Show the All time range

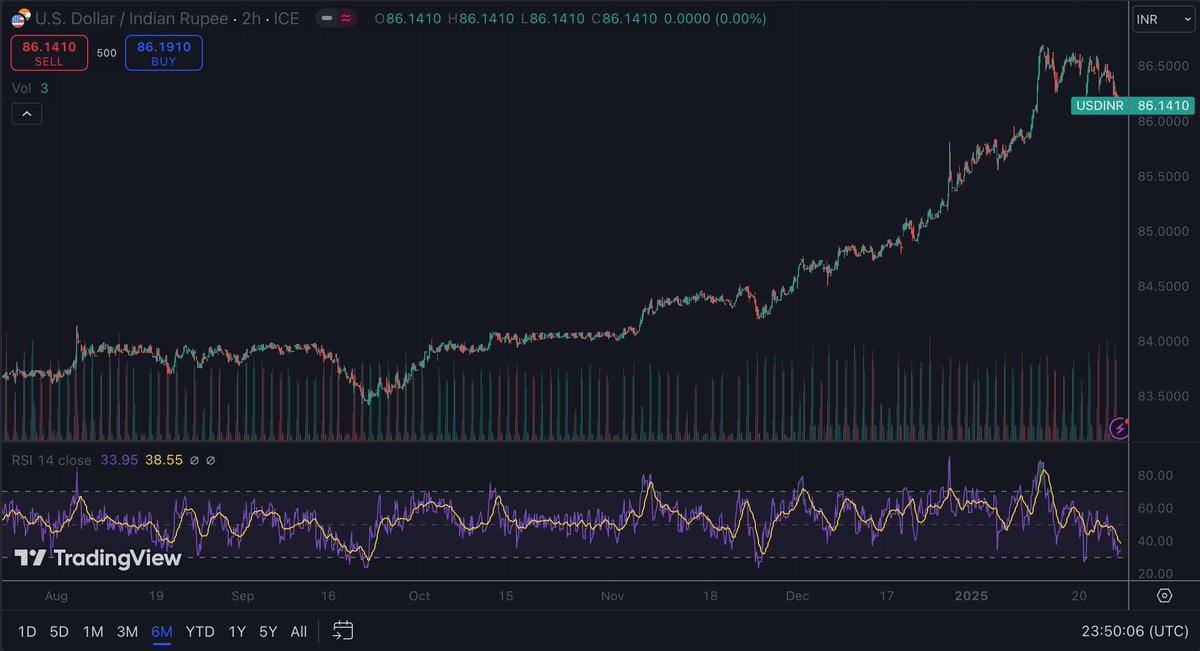(x=298, y=631)
